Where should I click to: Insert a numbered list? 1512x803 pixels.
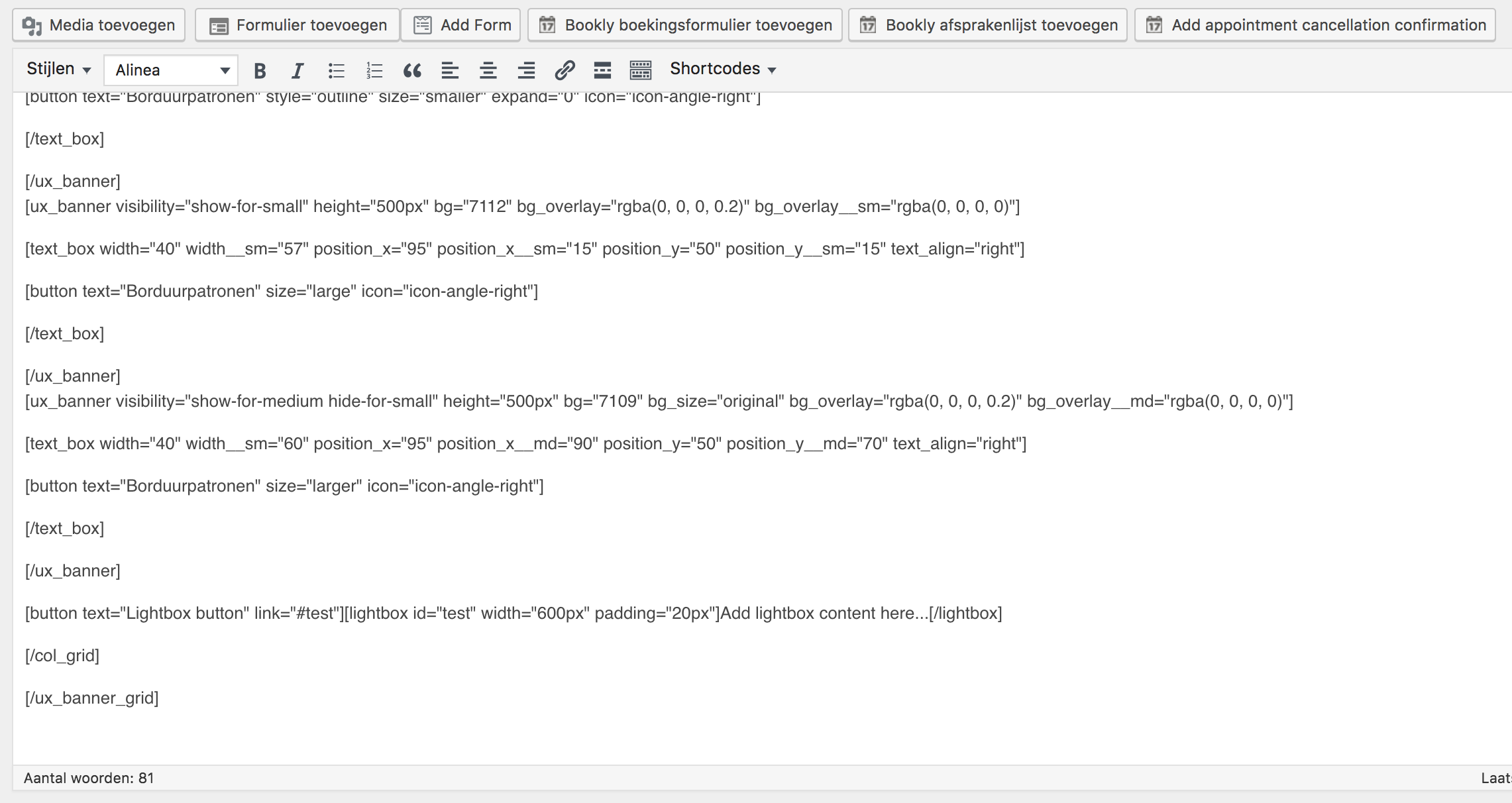pos(374,70)
